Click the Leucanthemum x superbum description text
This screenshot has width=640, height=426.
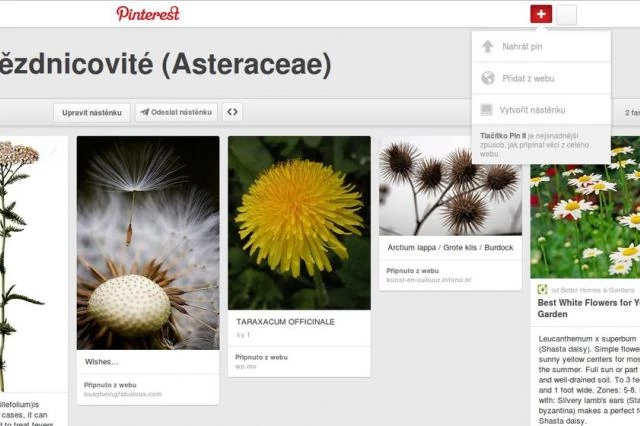[x=589, y=379]
